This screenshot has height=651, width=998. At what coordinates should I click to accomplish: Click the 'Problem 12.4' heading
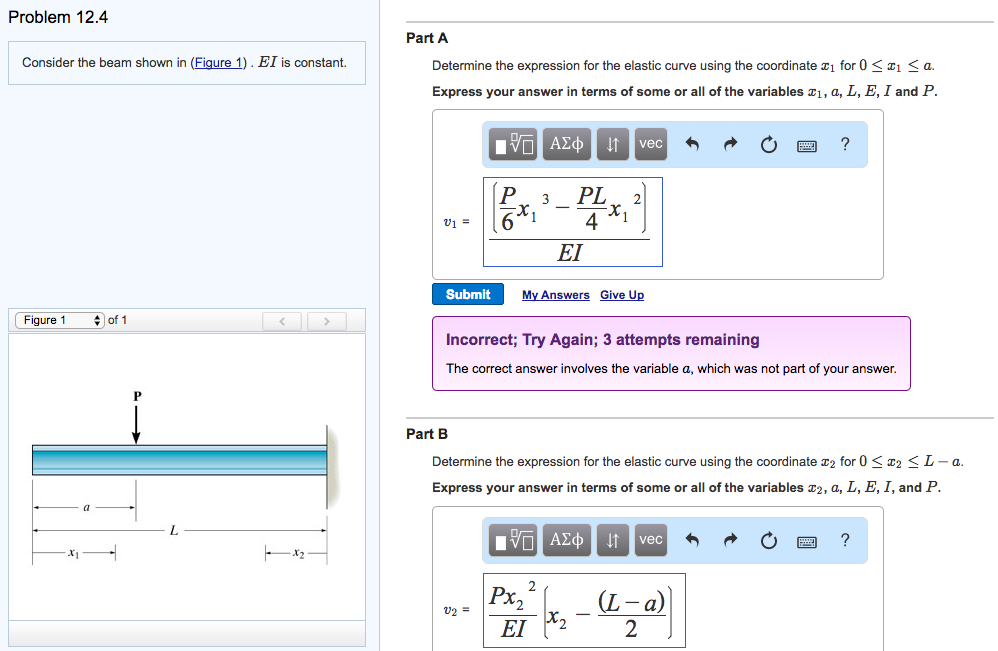pyautogui.click(x=58, y=17)
